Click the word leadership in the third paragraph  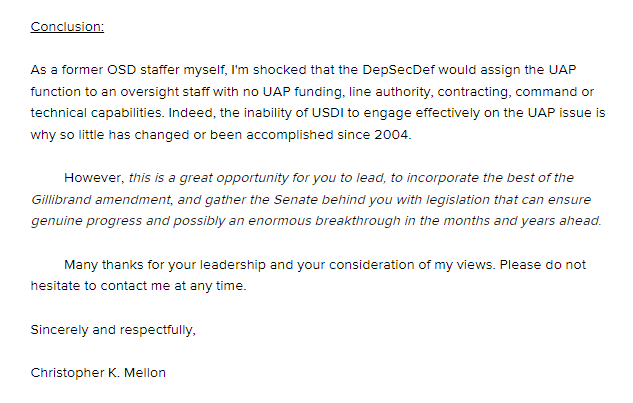tap(233, 265)
